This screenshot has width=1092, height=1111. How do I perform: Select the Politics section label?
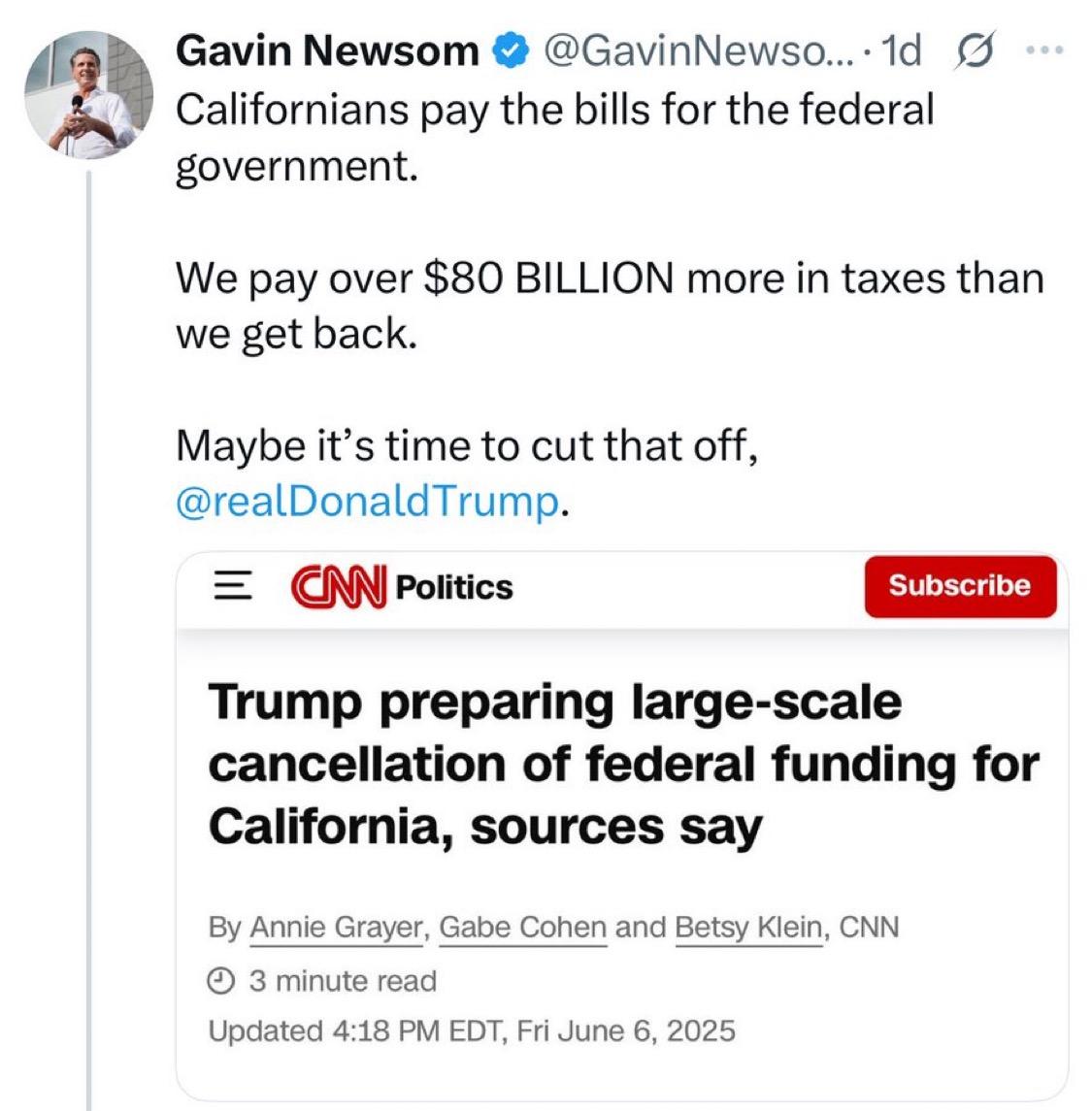click(455, 587)
